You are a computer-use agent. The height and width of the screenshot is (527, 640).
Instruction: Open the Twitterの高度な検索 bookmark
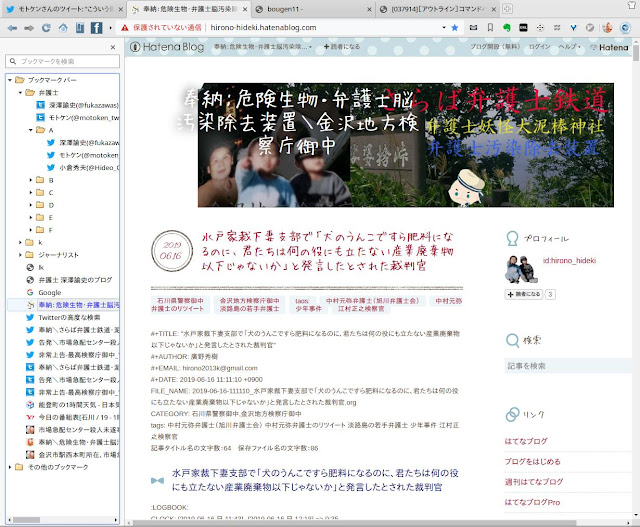pos(63,318)
